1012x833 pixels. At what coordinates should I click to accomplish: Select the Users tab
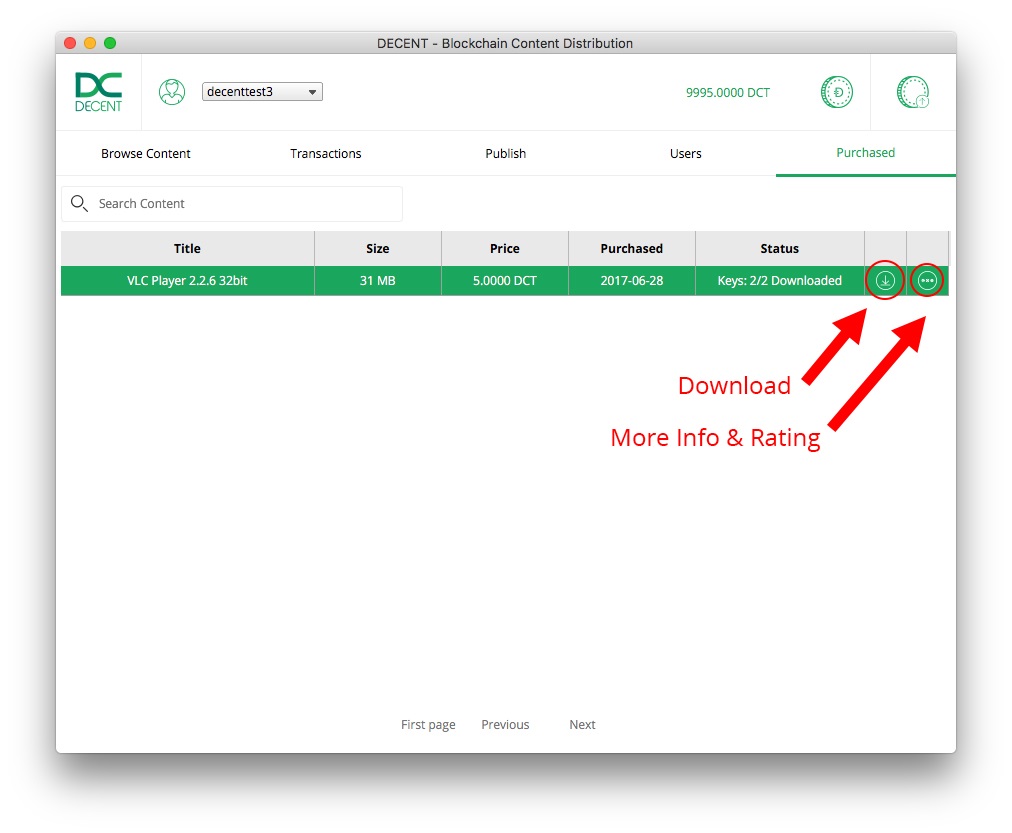pos(685,154)
